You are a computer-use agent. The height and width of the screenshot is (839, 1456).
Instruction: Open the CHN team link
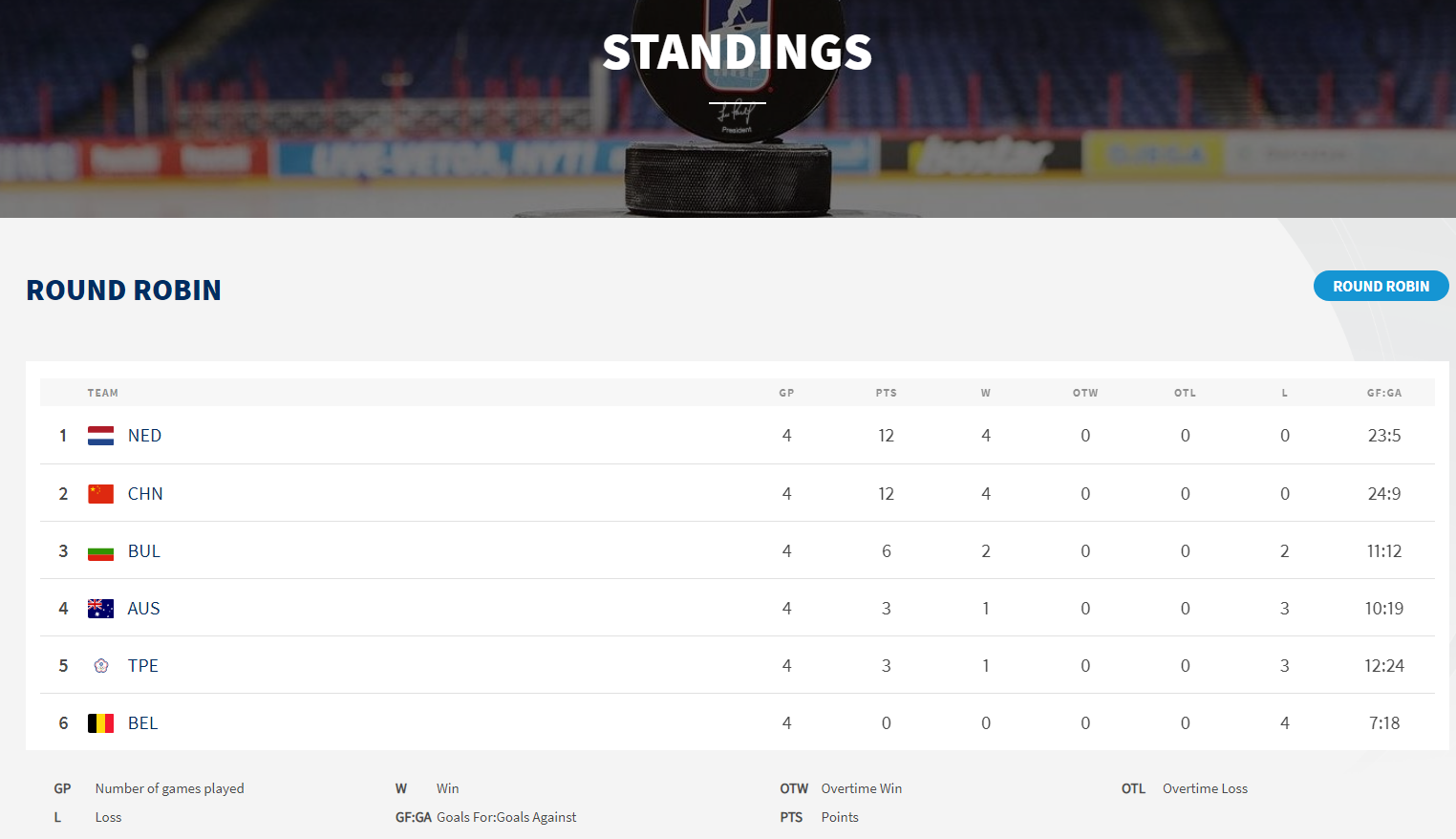(x=145, y=494)
